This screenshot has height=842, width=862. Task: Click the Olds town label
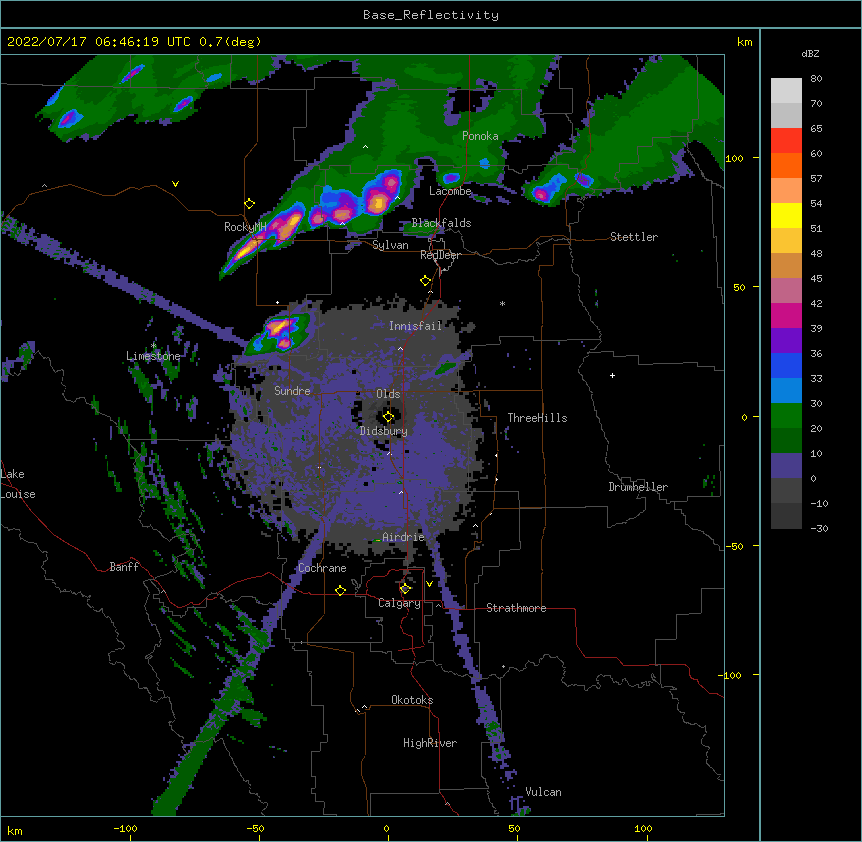388,394
